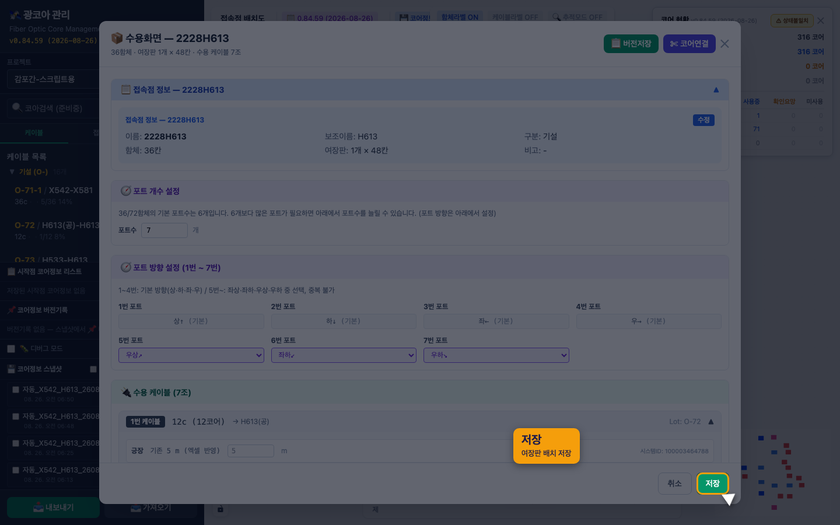Select the 케이블 tab in sidebar
This screenshot has width=840, height=525.
point(34,132)
